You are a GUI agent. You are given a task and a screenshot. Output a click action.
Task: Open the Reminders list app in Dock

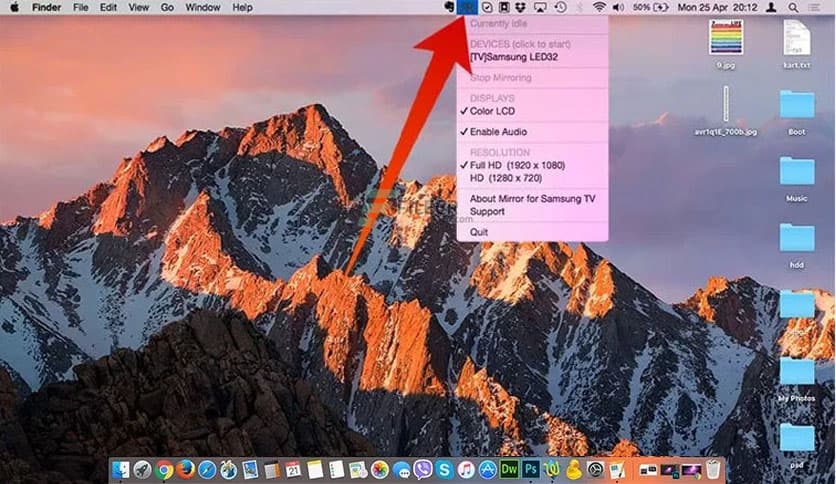336,470
